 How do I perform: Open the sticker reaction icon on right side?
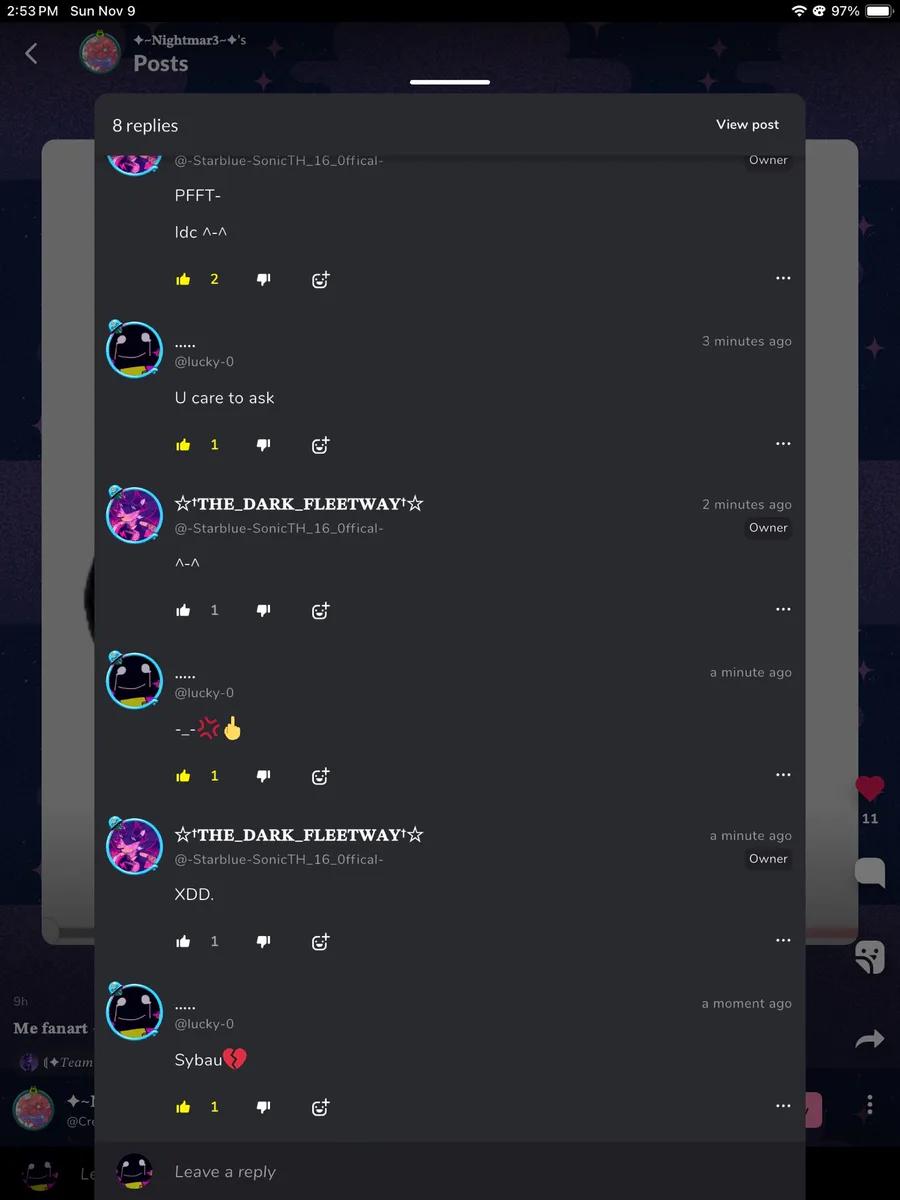(x=870, y=957)
